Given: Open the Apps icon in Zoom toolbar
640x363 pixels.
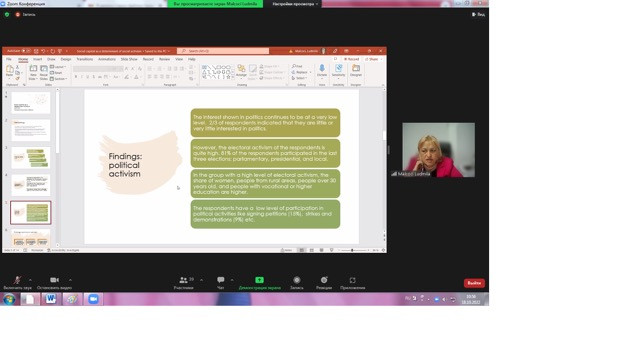Looking at the screenshot, I should tap(352, 280).
